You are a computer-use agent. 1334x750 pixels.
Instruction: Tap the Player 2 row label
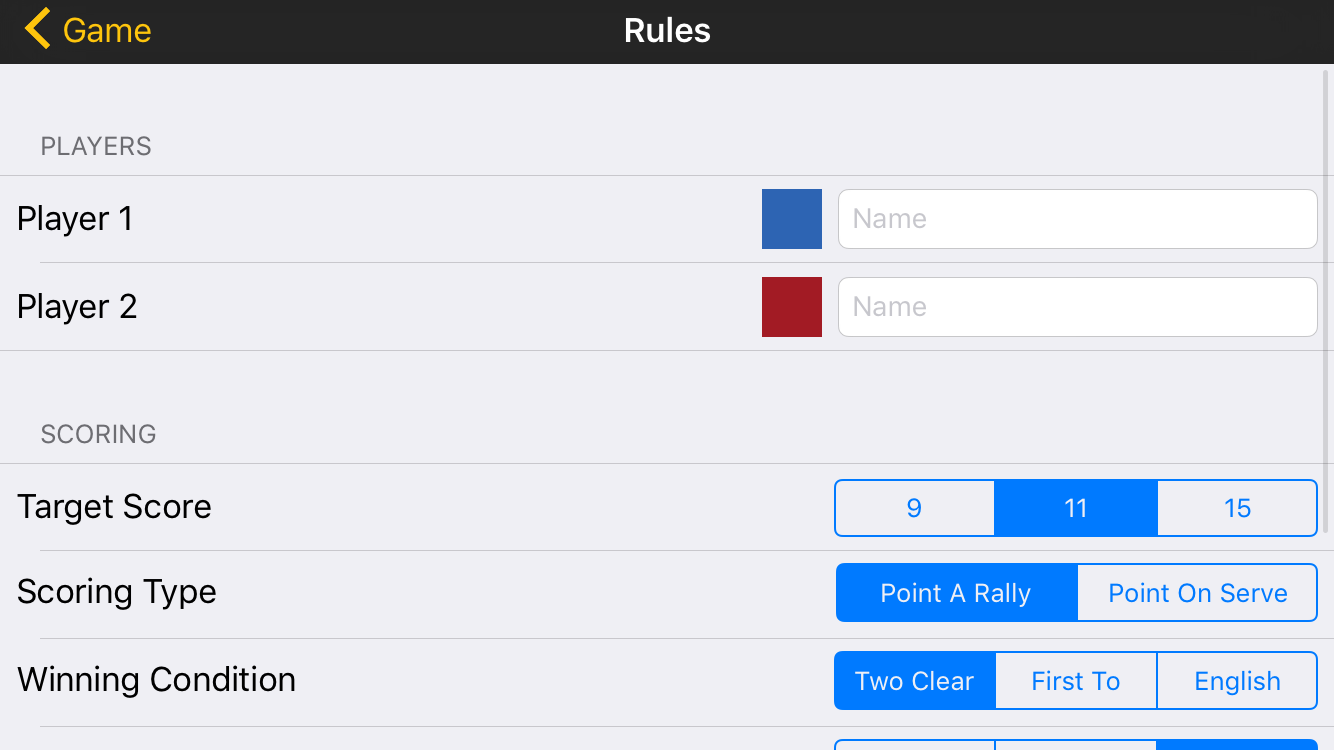tap(77, 307)
